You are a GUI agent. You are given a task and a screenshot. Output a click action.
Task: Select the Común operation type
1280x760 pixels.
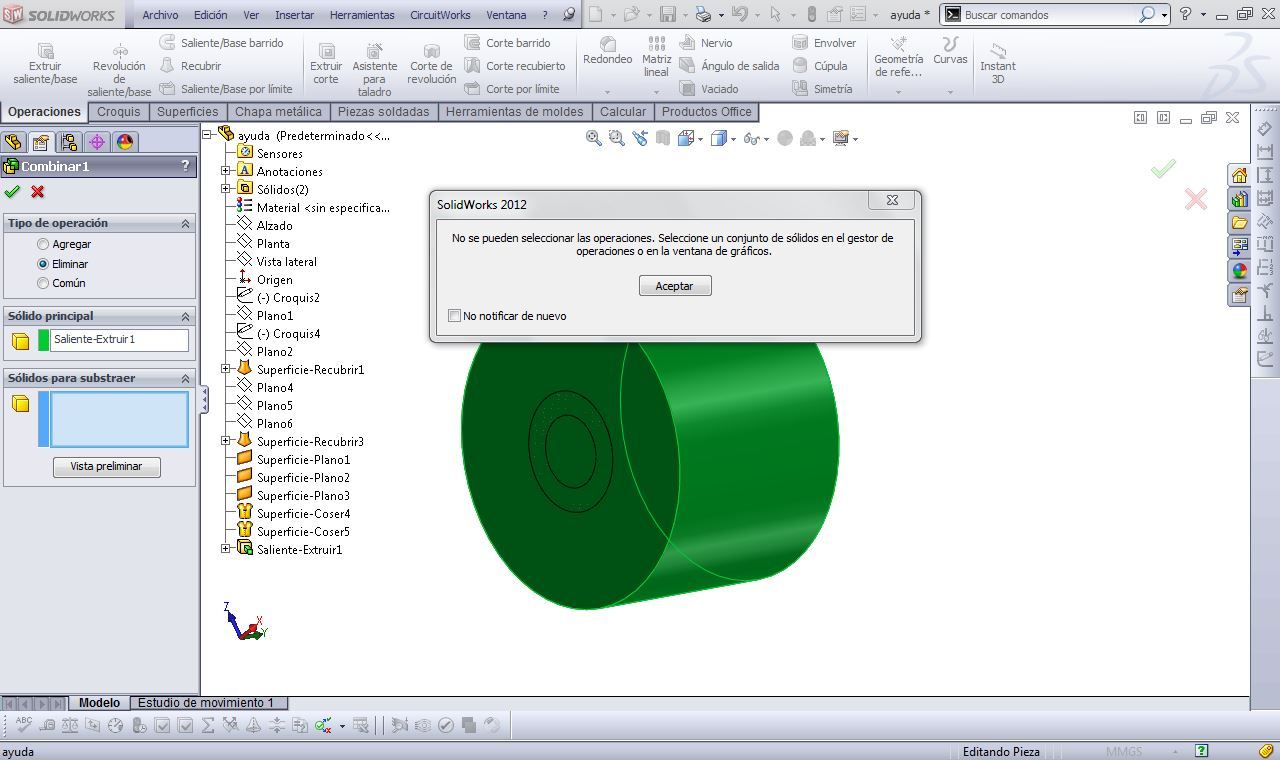(x=43, y=283)
